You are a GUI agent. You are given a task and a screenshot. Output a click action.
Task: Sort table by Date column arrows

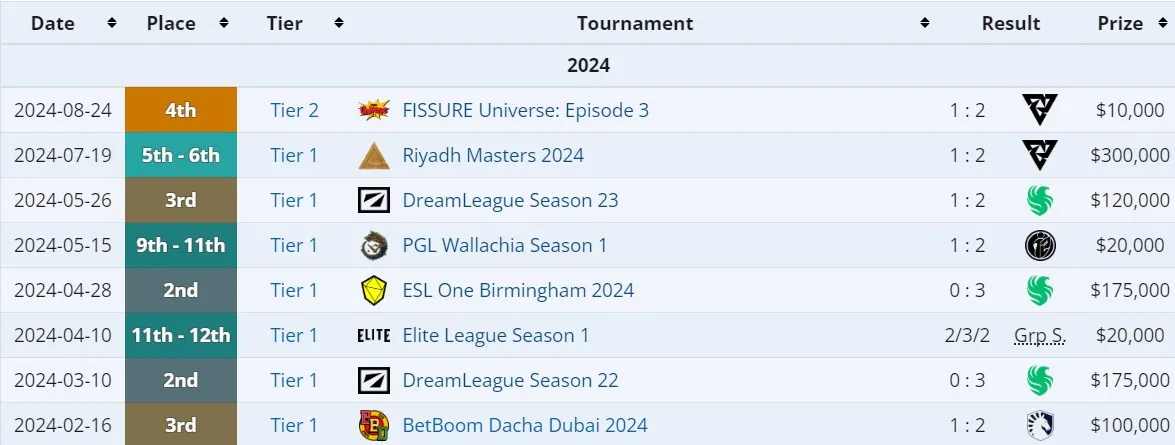(112, 23)
